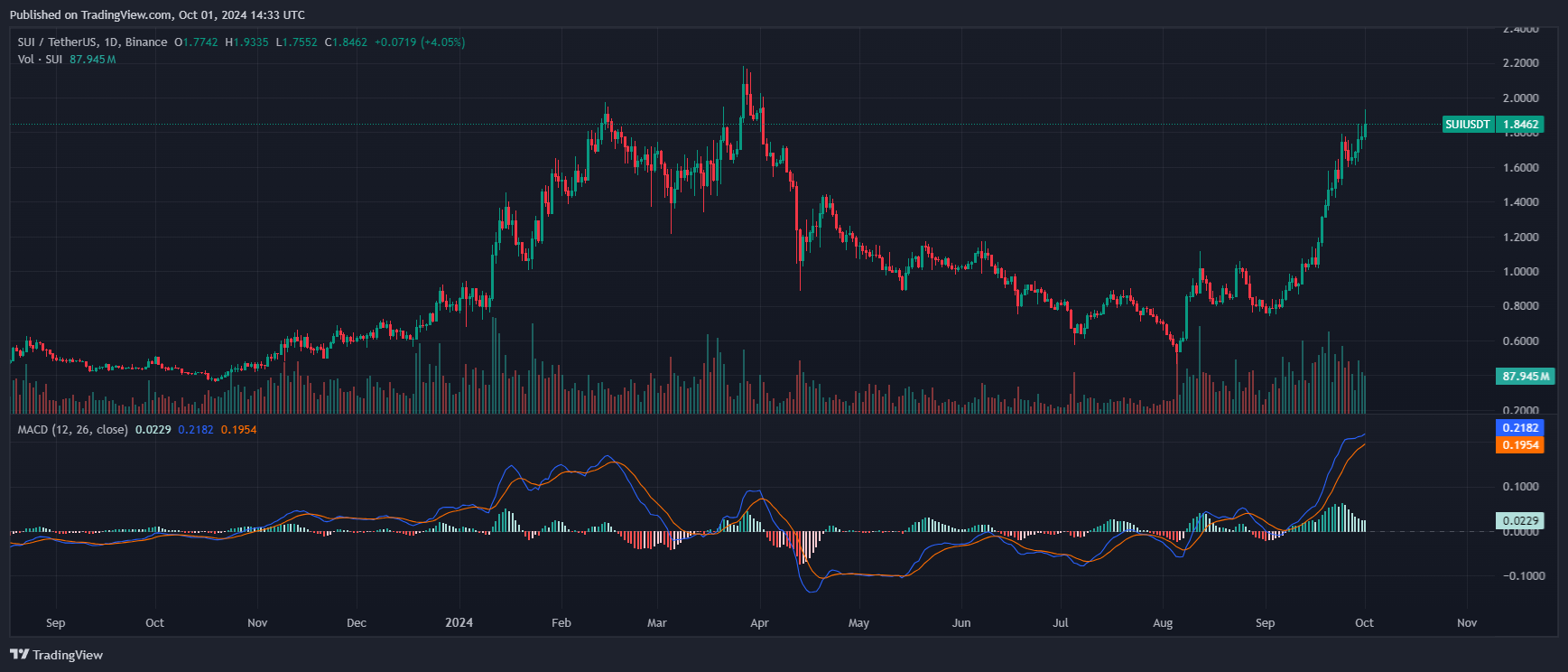Click the Dec label on time axis
1568x672 pixels.
click(x=357, y=622)
